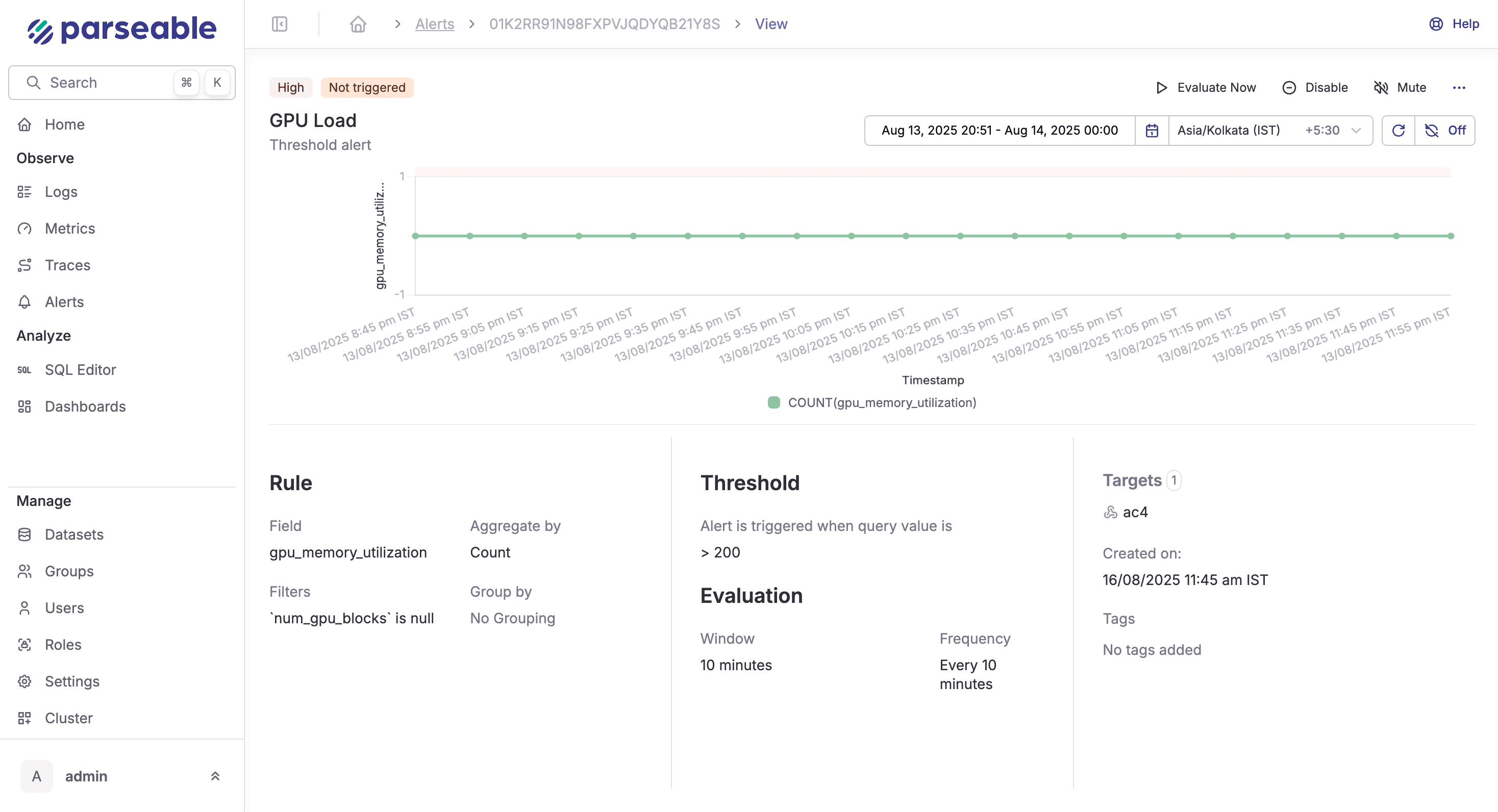Open the date range selector
1498x812 pixels.
pyautogui.click(x=999, y=130)
